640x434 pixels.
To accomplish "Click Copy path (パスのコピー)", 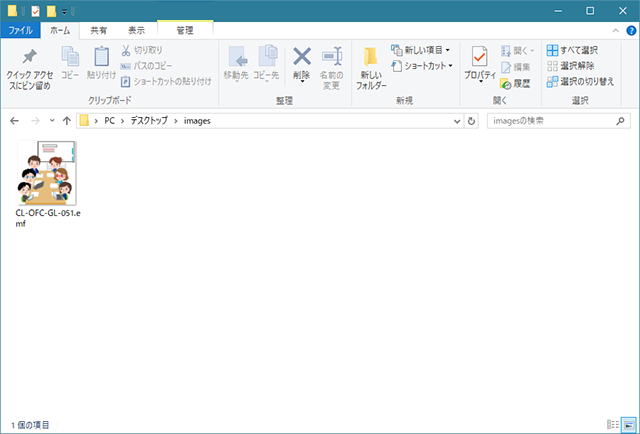I will coord(147,66).
